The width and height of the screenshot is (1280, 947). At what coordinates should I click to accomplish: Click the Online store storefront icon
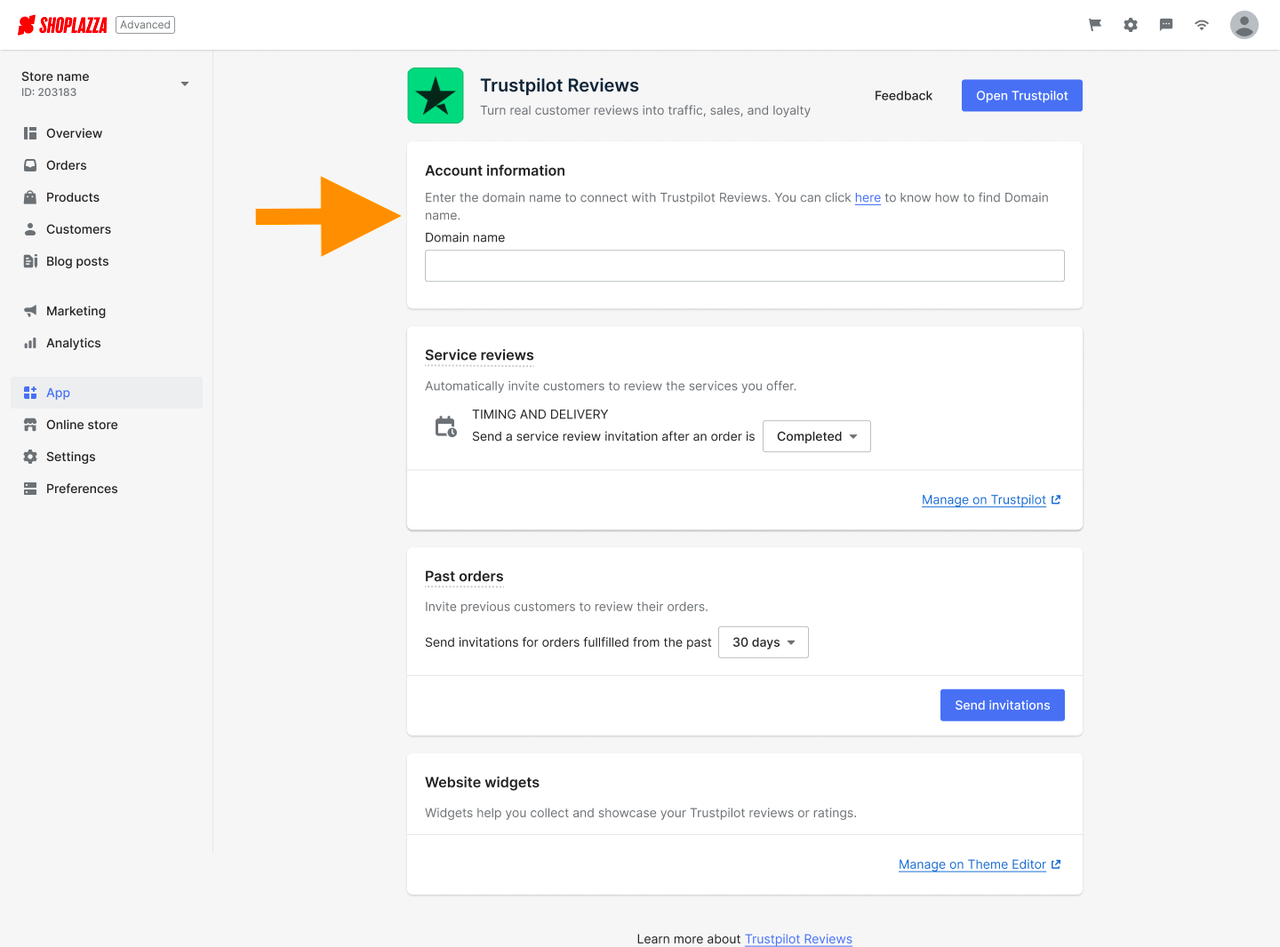point(30,425)
